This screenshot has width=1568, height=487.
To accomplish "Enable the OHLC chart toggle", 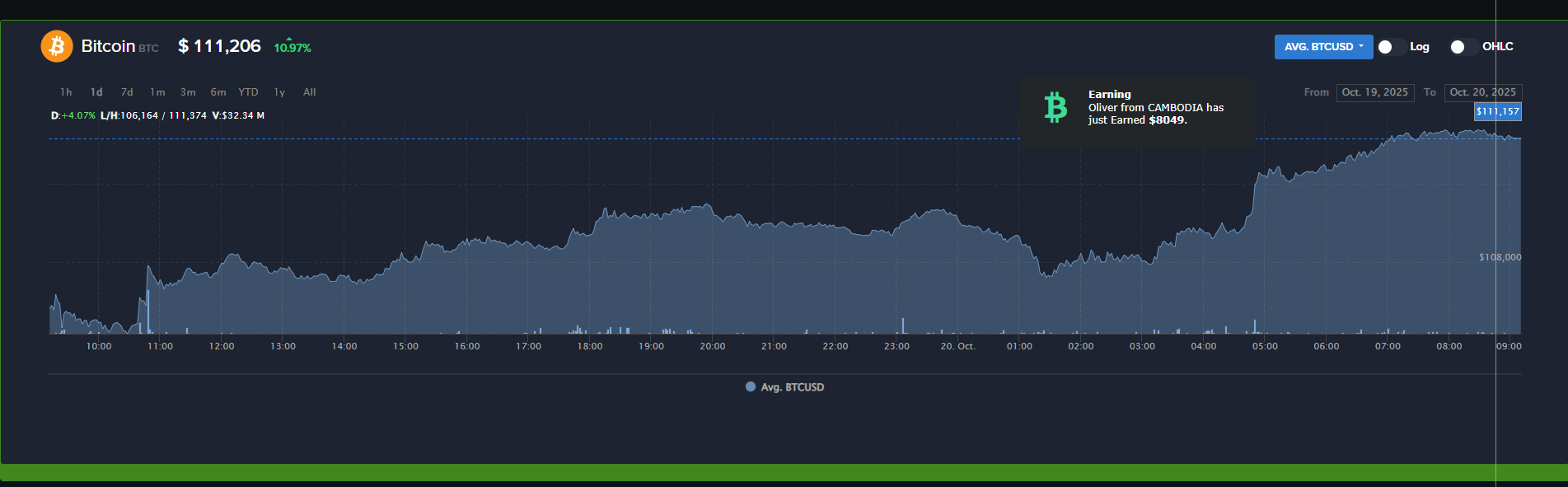I will tap(1463, 47).
